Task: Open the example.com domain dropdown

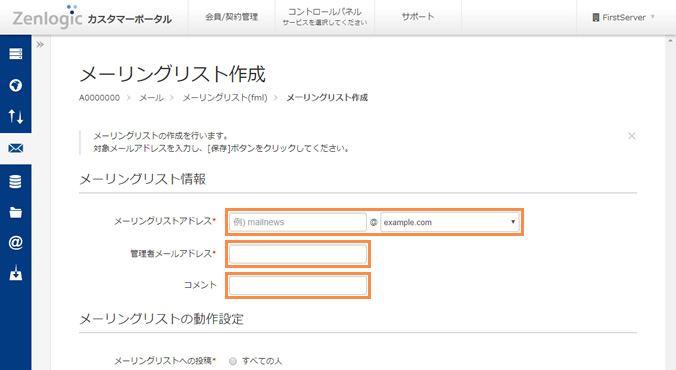Action: coord(450,222)
